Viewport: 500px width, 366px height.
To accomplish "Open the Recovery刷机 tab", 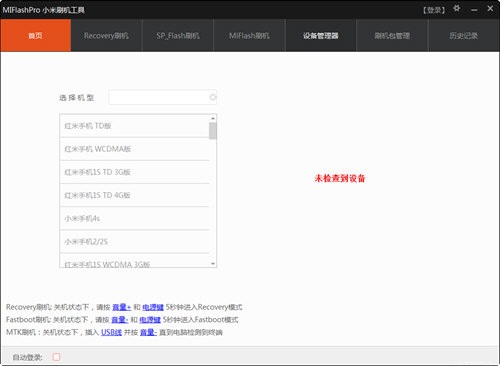I will (x=106, y=35).
